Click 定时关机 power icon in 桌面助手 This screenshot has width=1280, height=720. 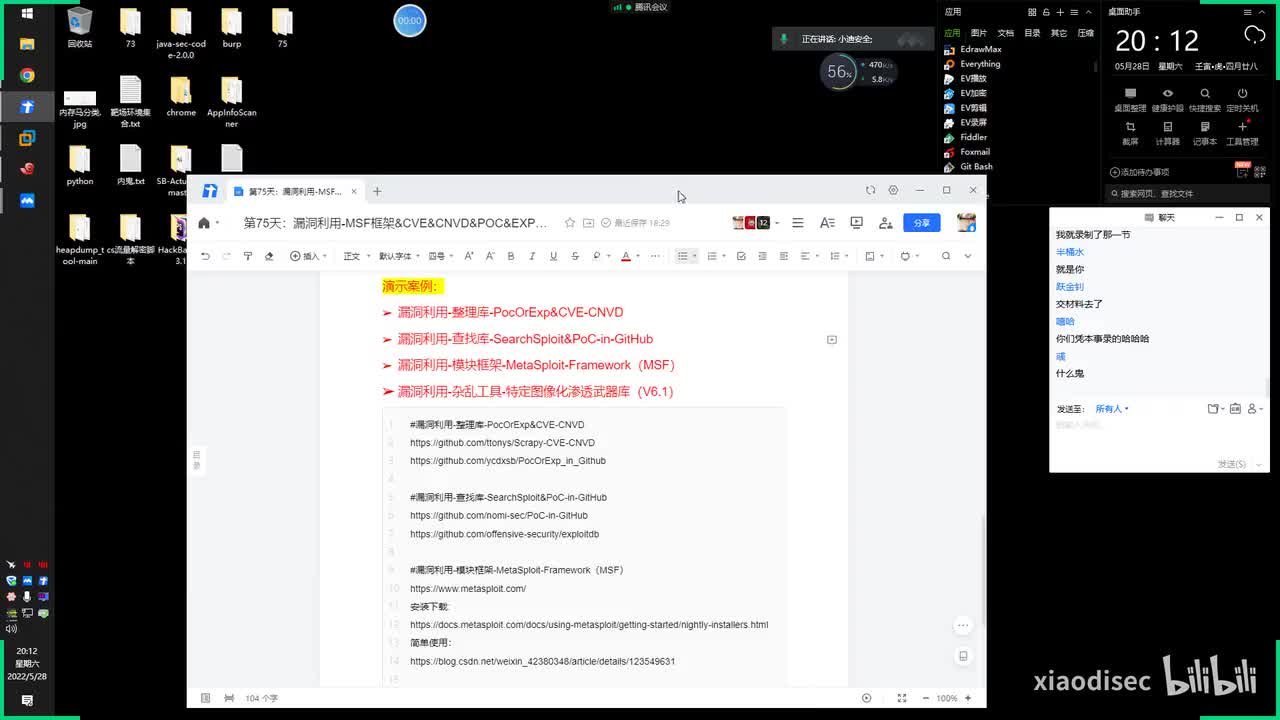tap(1242, 99)
